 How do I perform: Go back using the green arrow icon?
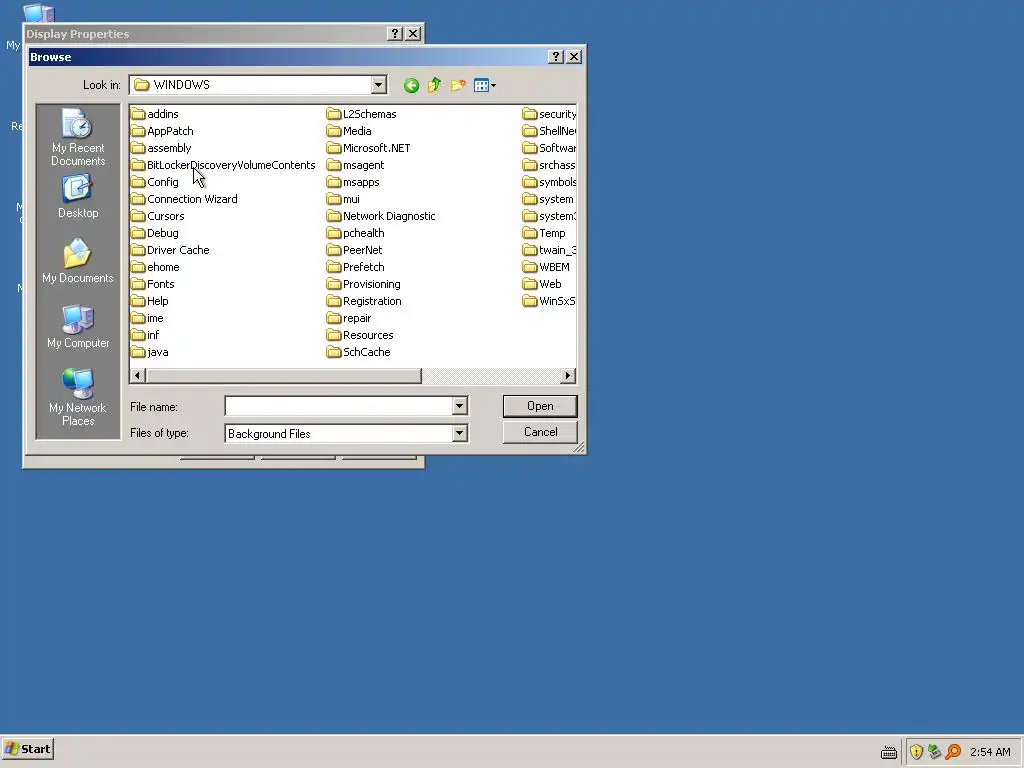[x=411, y=86]
